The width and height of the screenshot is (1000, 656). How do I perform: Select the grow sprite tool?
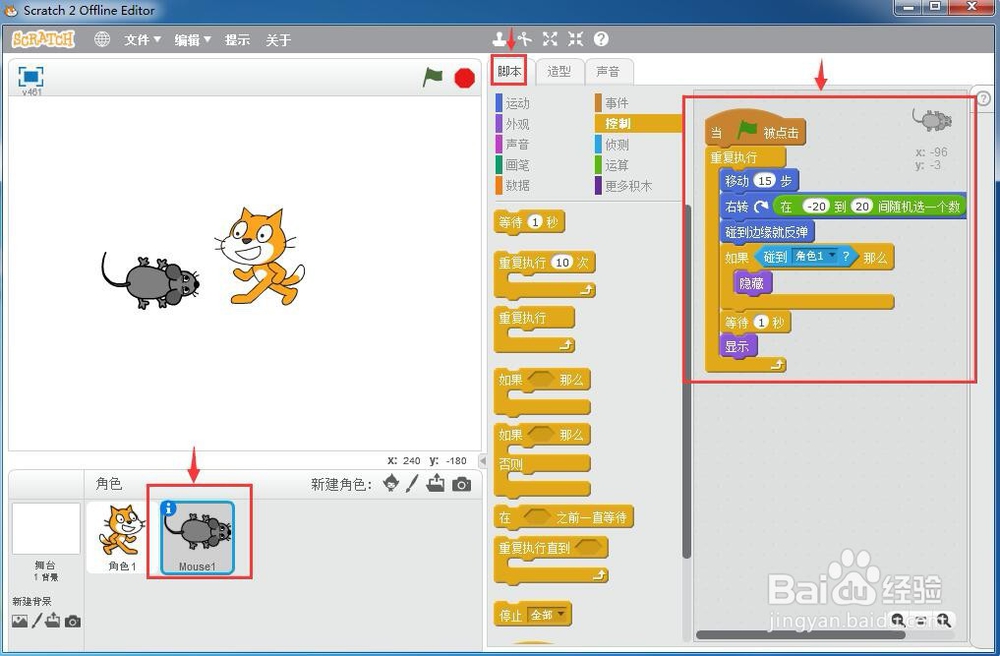tap(550, 40)
